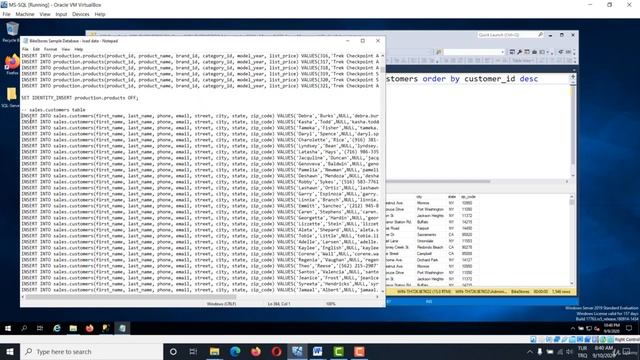Open the Notepad View menu
The width and height of the screenshot is (640, 360).
[x=66, y=49]
